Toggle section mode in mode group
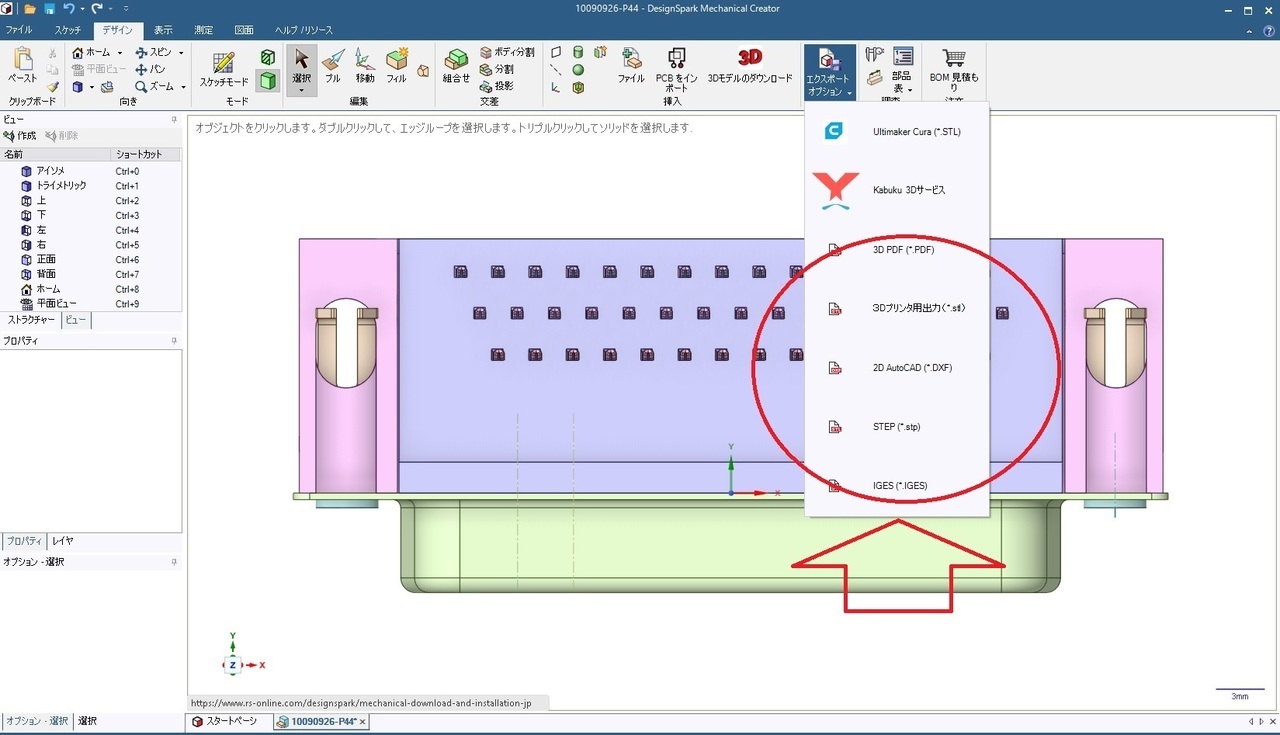The width and height of the screenshot is (1280, 735). click(x=267, y=57)
